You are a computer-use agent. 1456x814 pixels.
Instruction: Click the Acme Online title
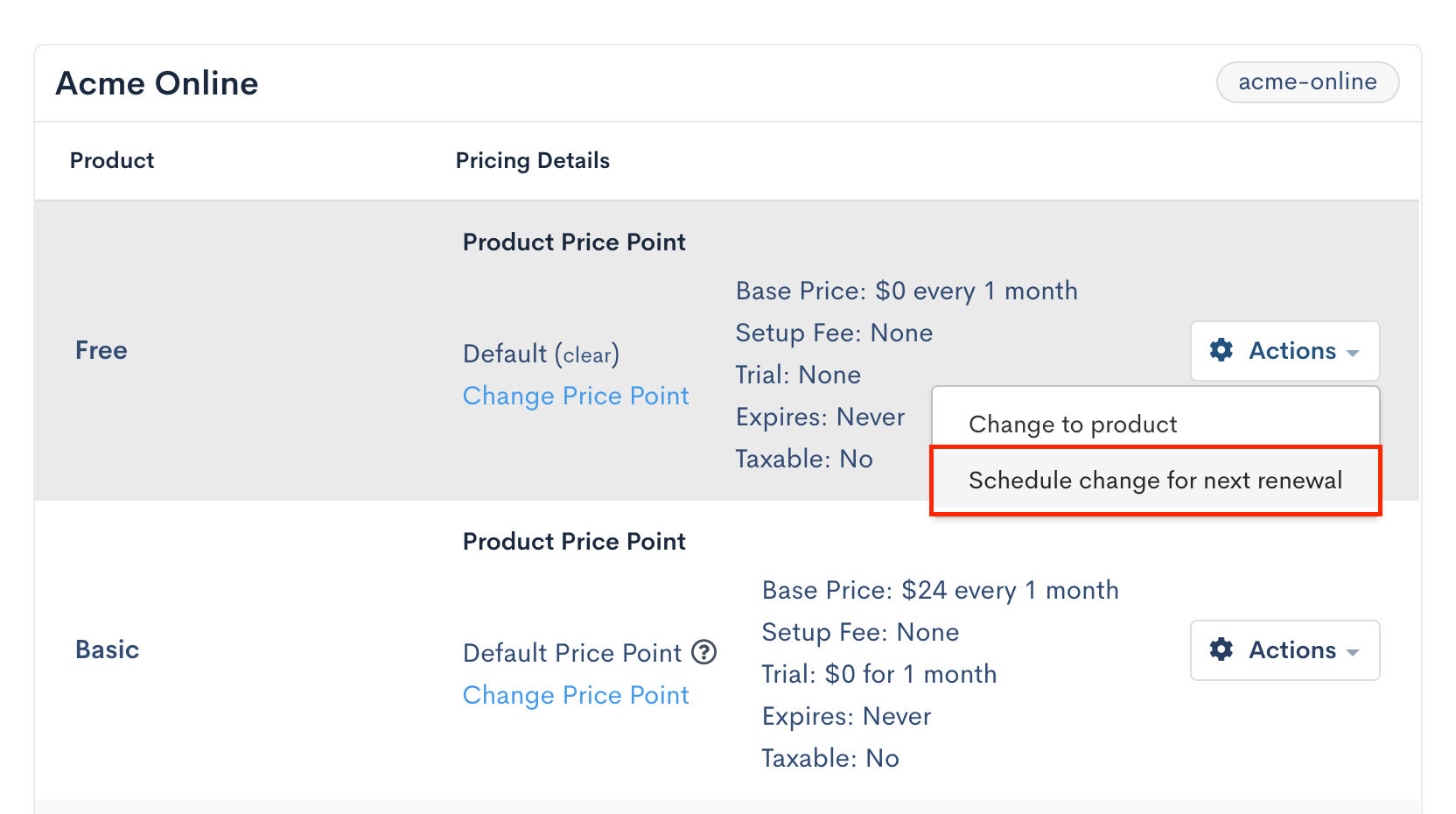[x=157, y=82]
